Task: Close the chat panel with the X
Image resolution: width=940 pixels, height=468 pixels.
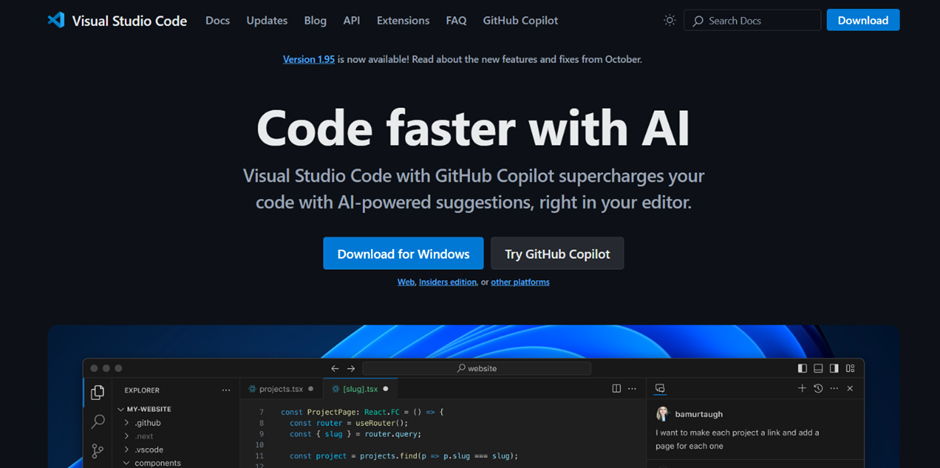Action: [x=849, y=388]
